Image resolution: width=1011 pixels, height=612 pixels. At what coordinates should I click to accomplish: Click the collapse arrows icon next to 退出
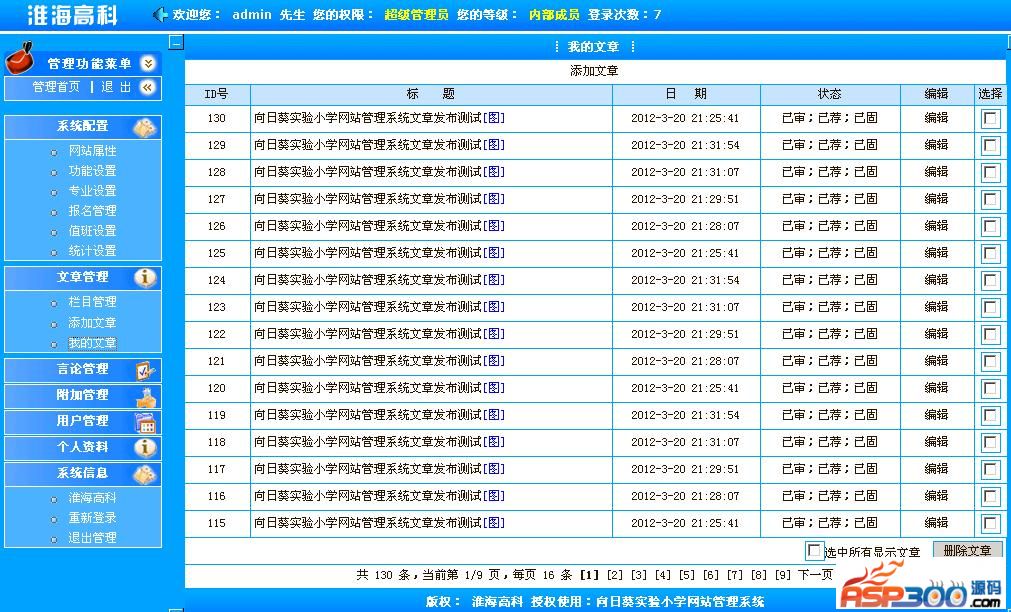coord(148,87)
